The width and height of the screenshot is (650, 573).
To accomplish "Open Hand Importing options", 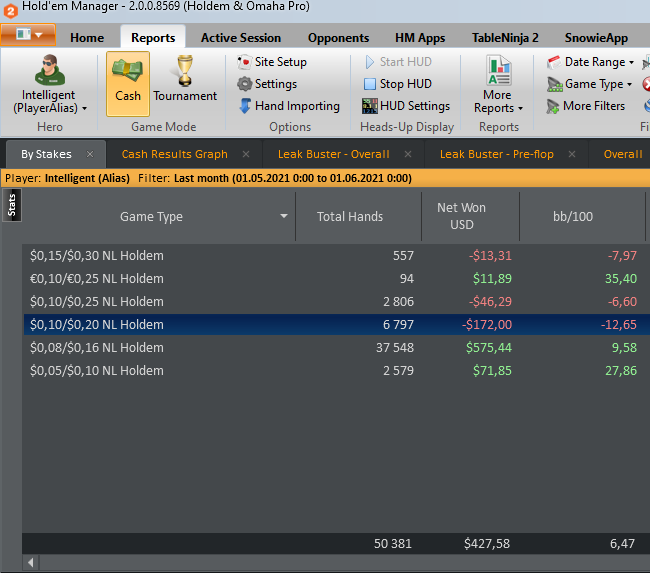I will (289, 106).
